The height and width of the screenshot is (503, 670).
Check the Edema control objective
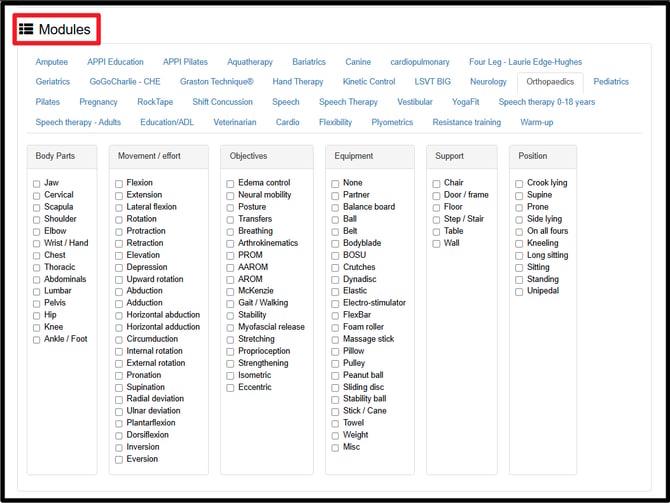click(x=230, y=184)
